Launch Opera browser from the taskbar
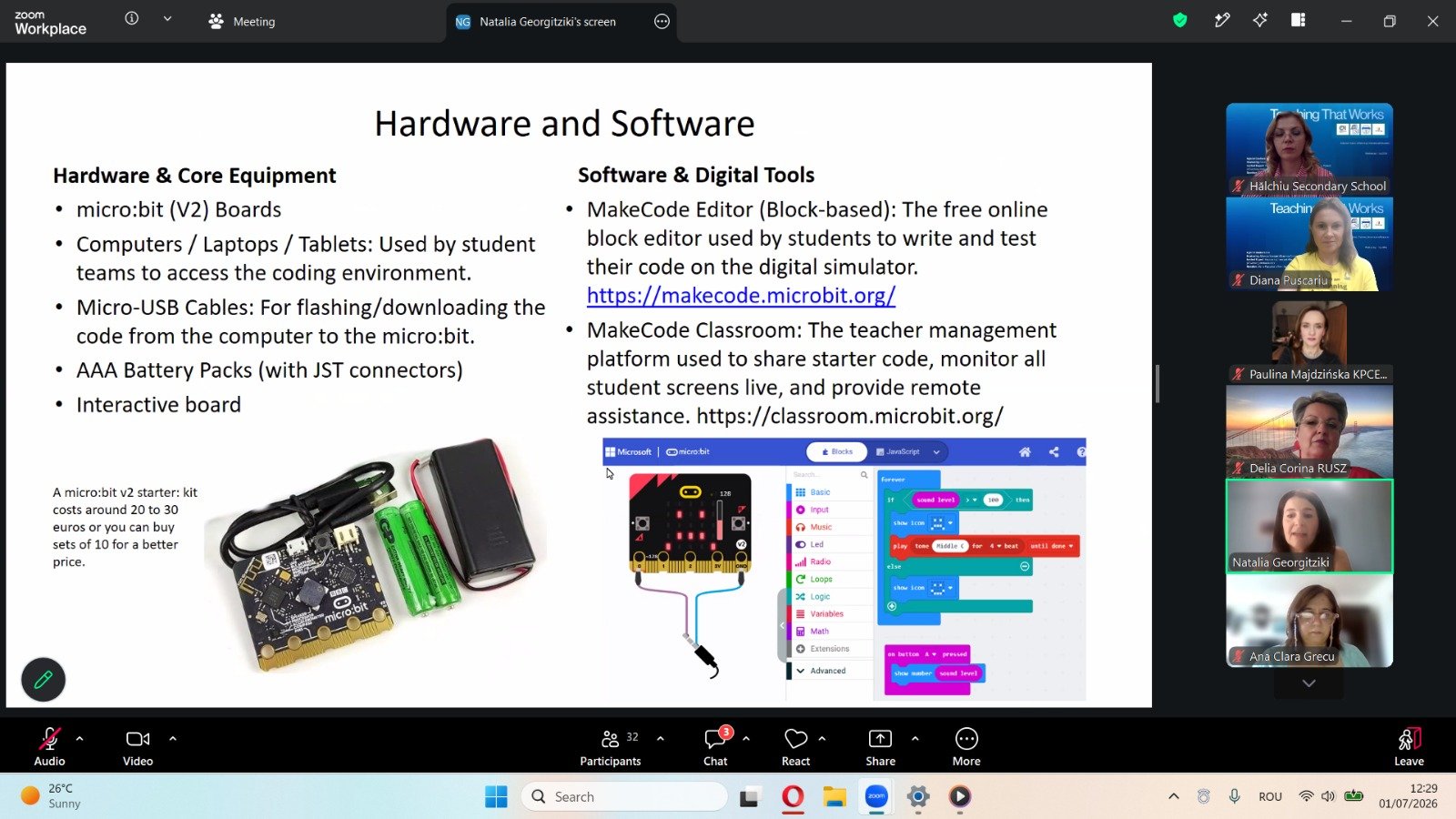This screenshot has width=1456, height=819. 793,797
